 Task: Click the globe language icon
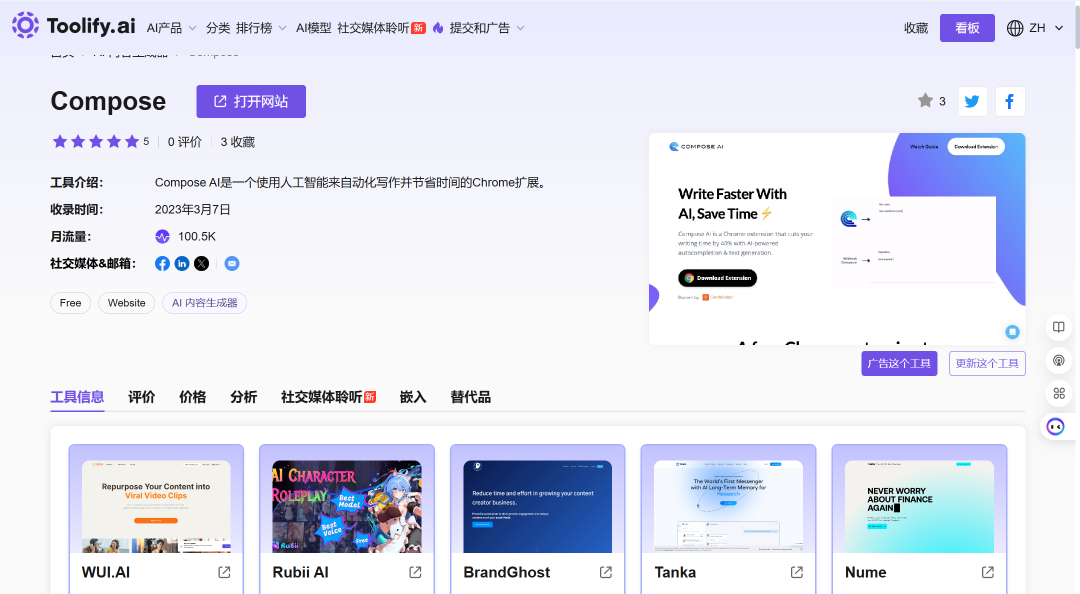[x=1015, y=28]
